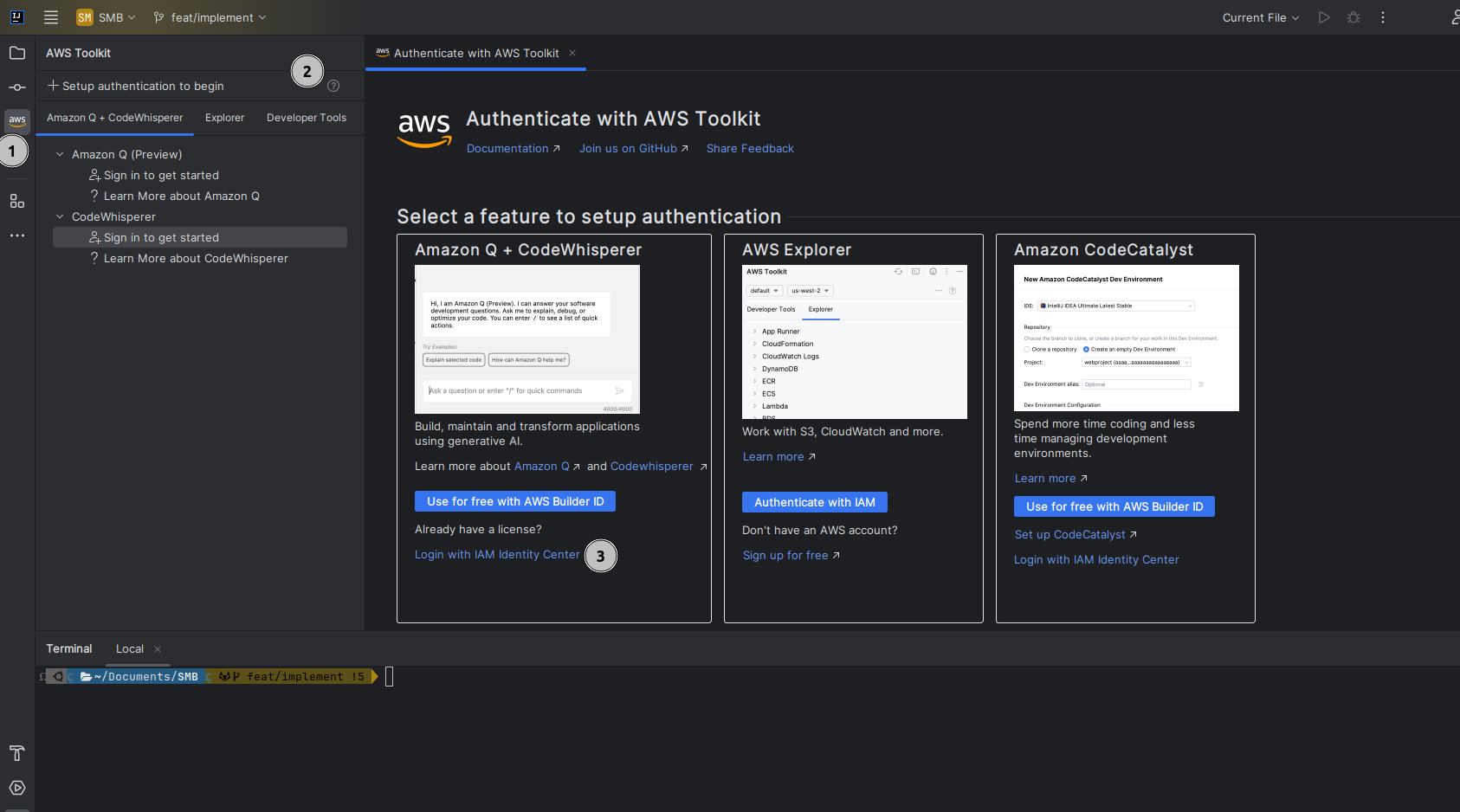Collapse the Amazon Q (Preview) section
Image resolution: width=1460 pixels, height=812 pixels.
tap(59, 154)
